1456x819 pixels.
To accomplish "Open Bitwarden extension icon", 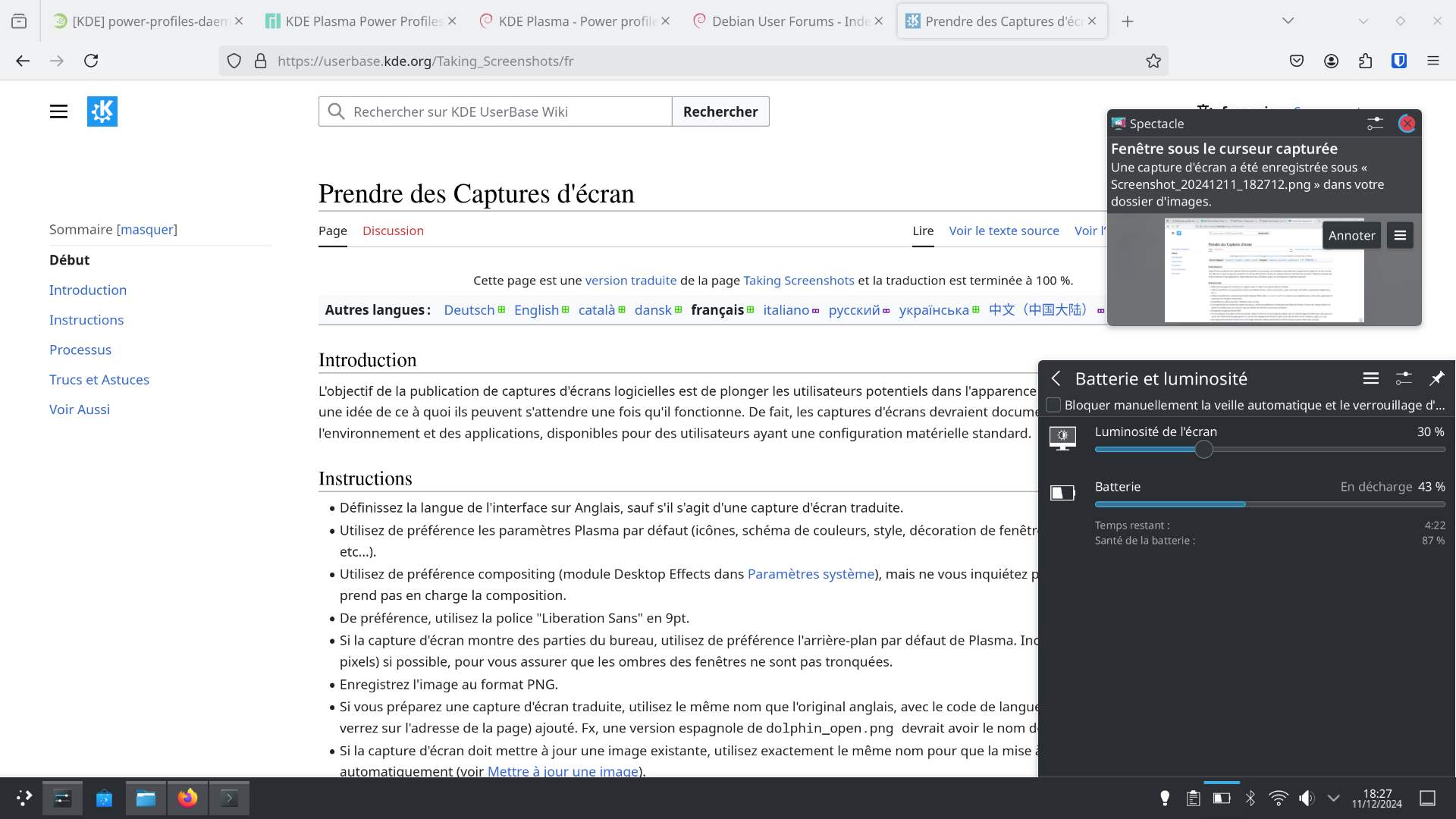I will click(x=1399, y=61).
